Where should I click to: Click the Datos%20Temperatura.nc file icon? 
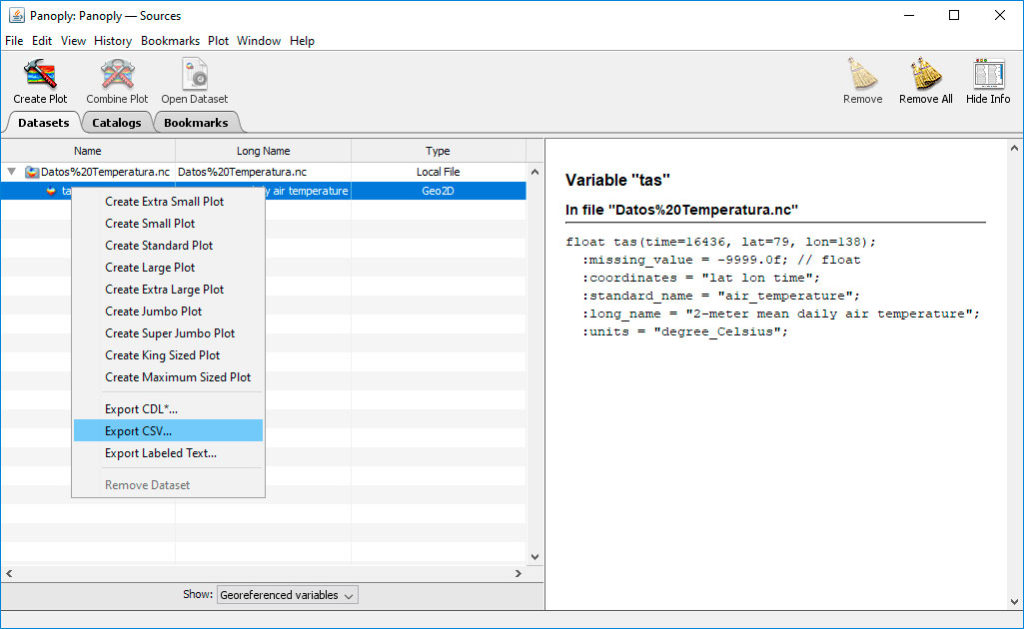pos(32,172)
